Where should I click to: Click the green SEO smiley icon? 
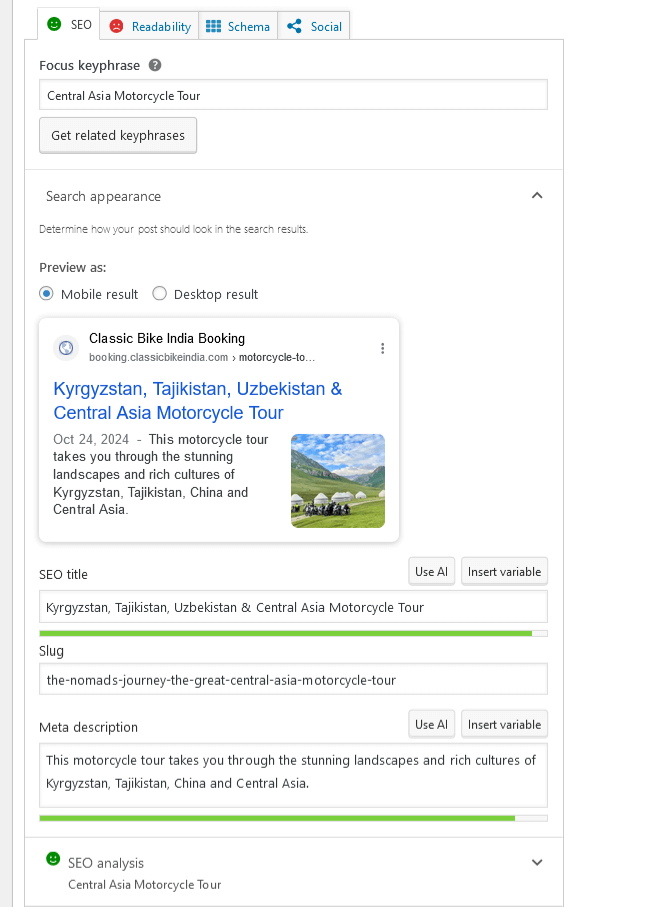54,25
